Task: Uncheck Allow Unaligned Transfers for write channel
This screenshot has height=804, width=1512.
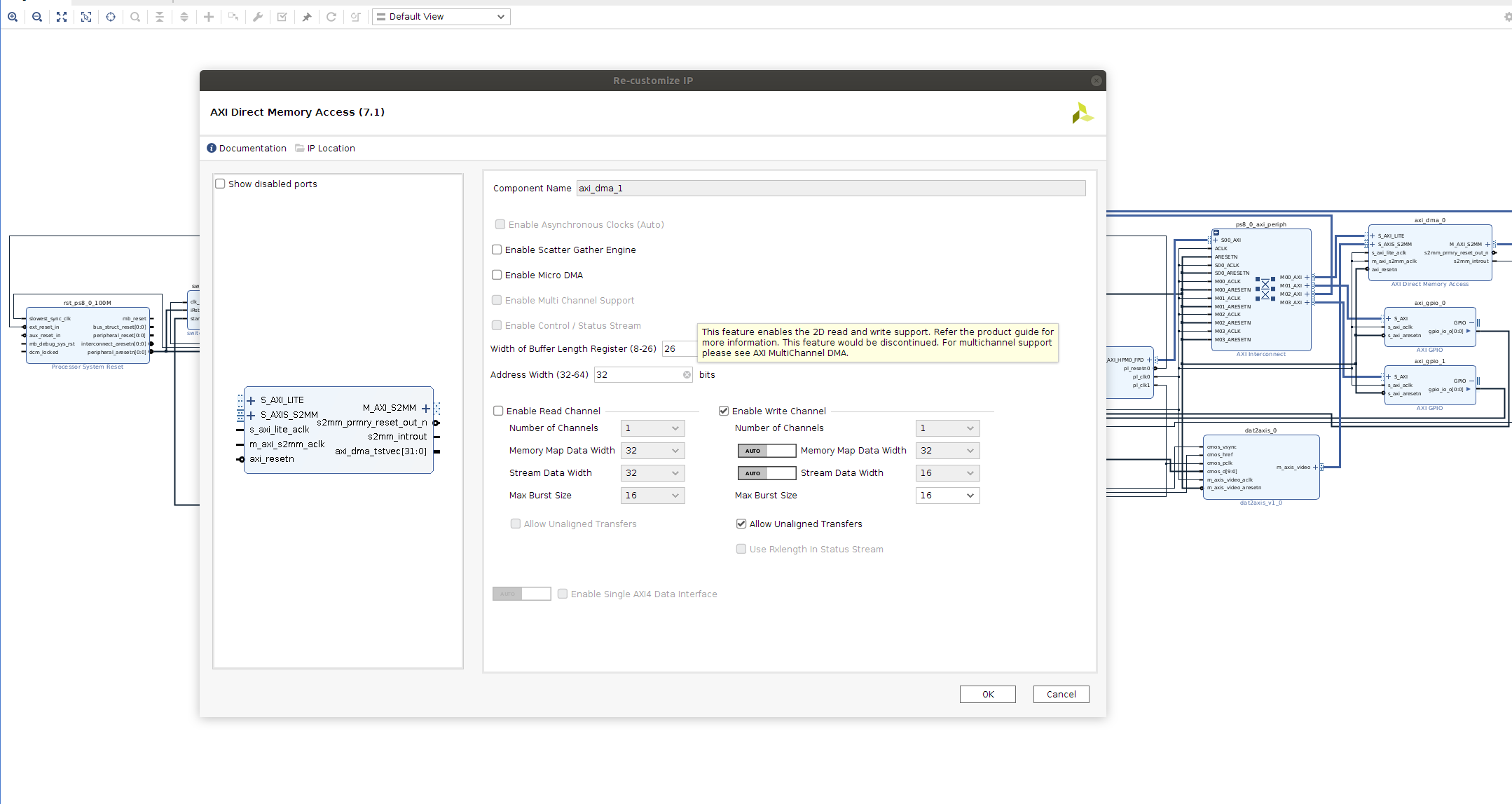Action: [x=741, y=524]
